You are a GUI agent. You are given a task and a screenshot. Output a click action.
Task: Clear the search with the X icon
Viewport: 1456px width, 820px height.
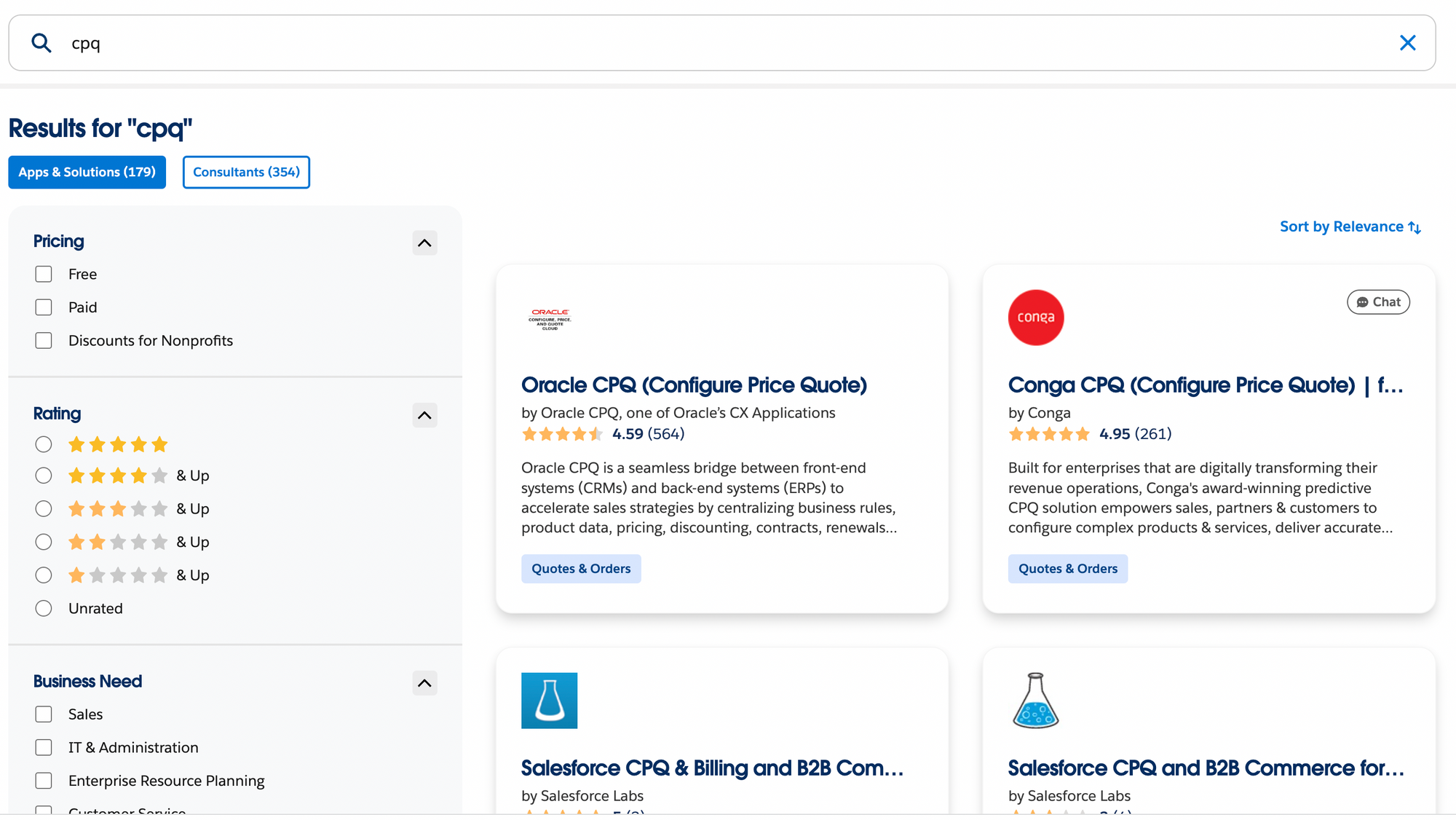point(1408,43)
